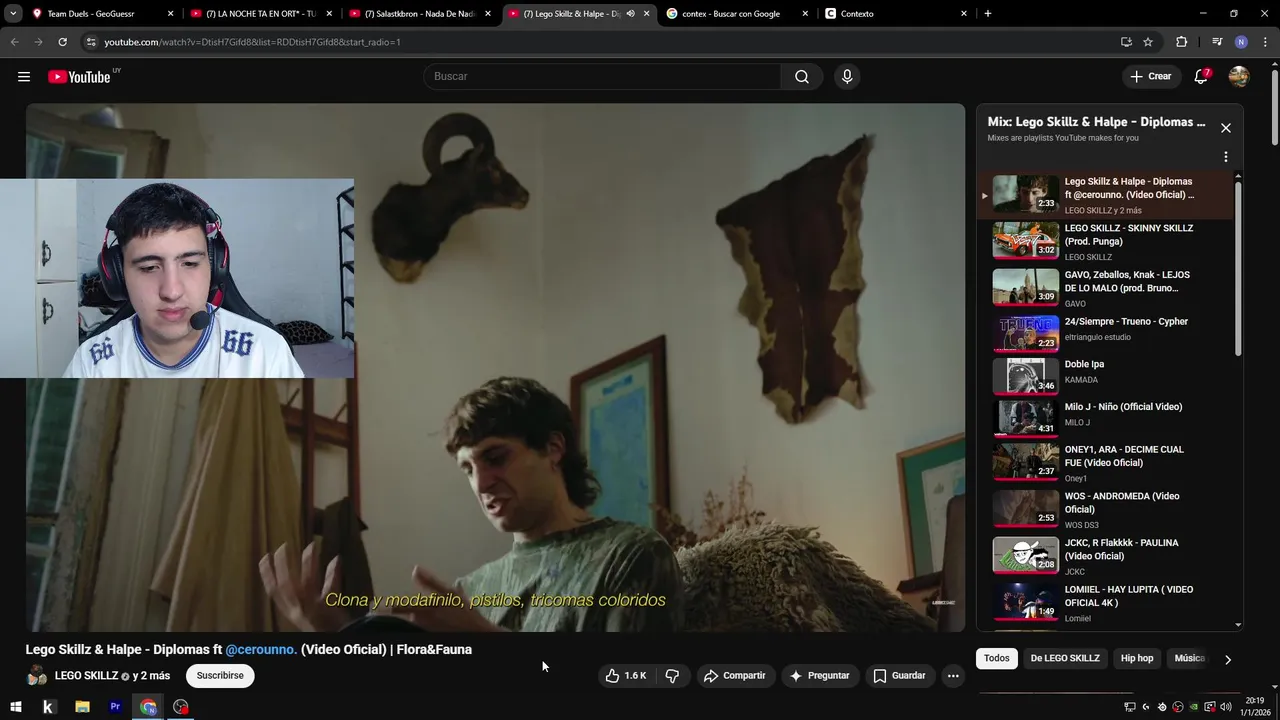This screenshot has height=720, width=1280.
Task: Click the site info icon in address bar
Action: point(91,42)
